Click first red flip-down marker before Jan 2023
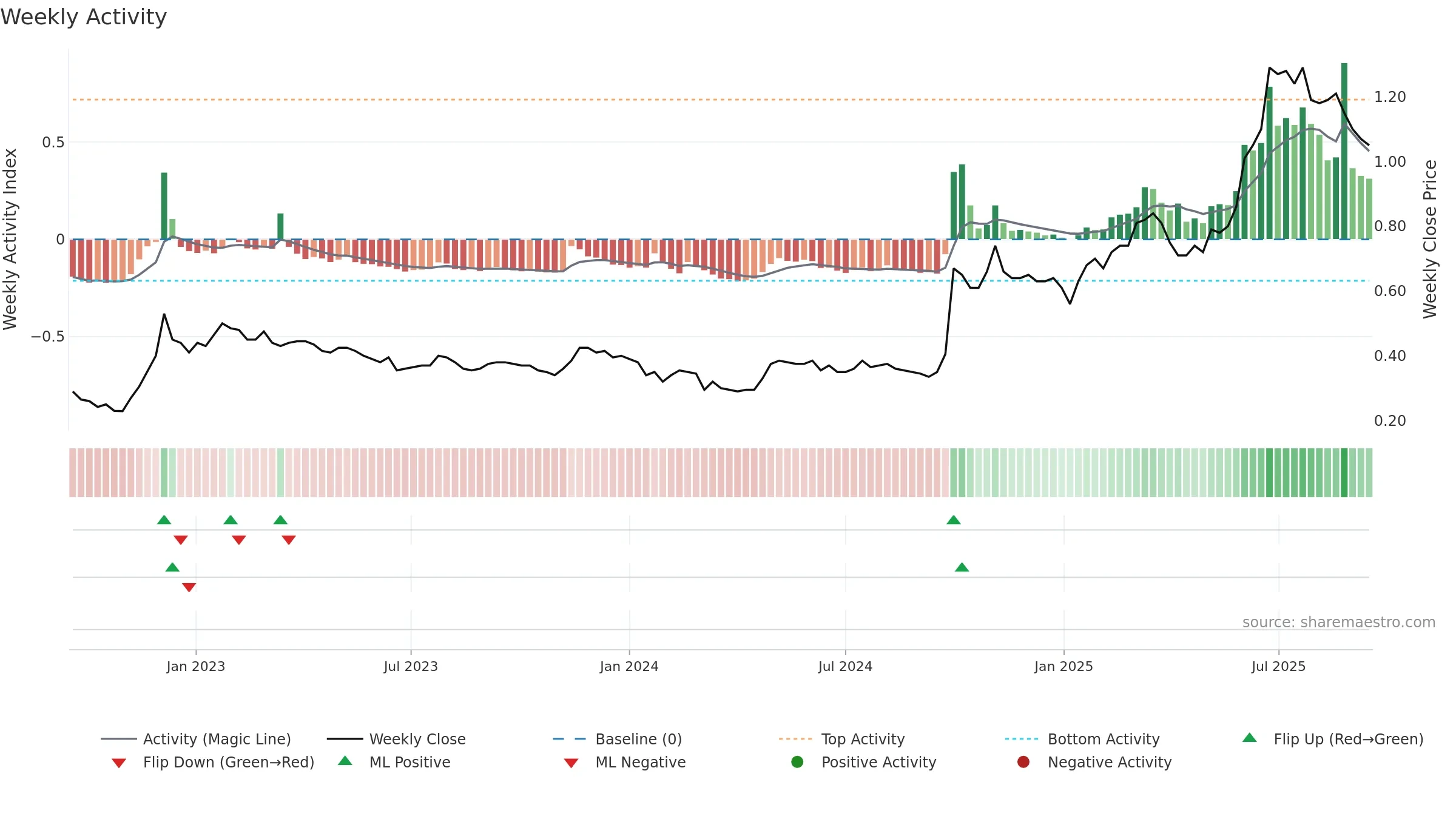The height and width of the screenshot is (819, 1456). [x=181, y=540]
